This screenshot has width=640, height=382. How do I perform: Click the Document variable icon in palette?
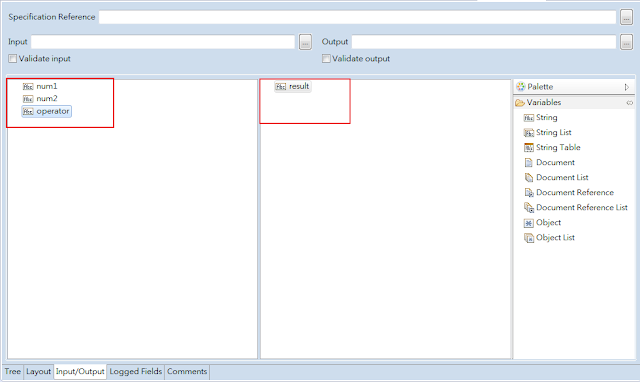[529, 163]
